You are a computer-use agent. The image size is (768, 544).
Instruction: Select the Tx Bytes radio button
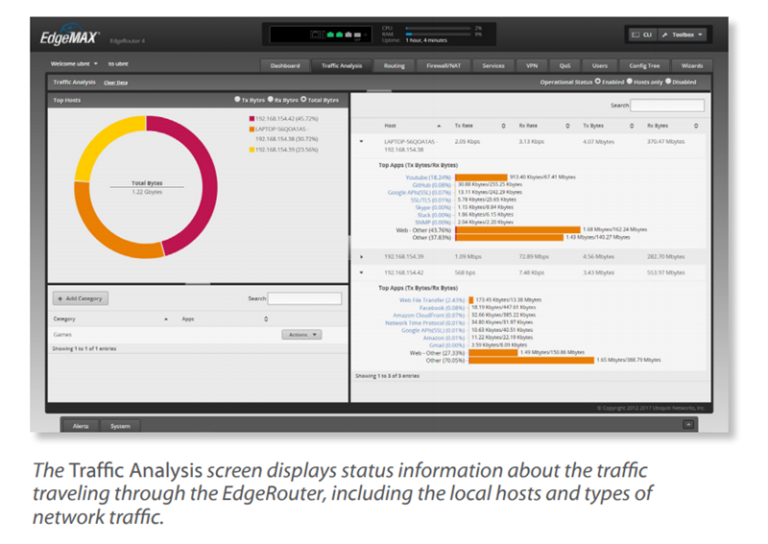(236, 100)
